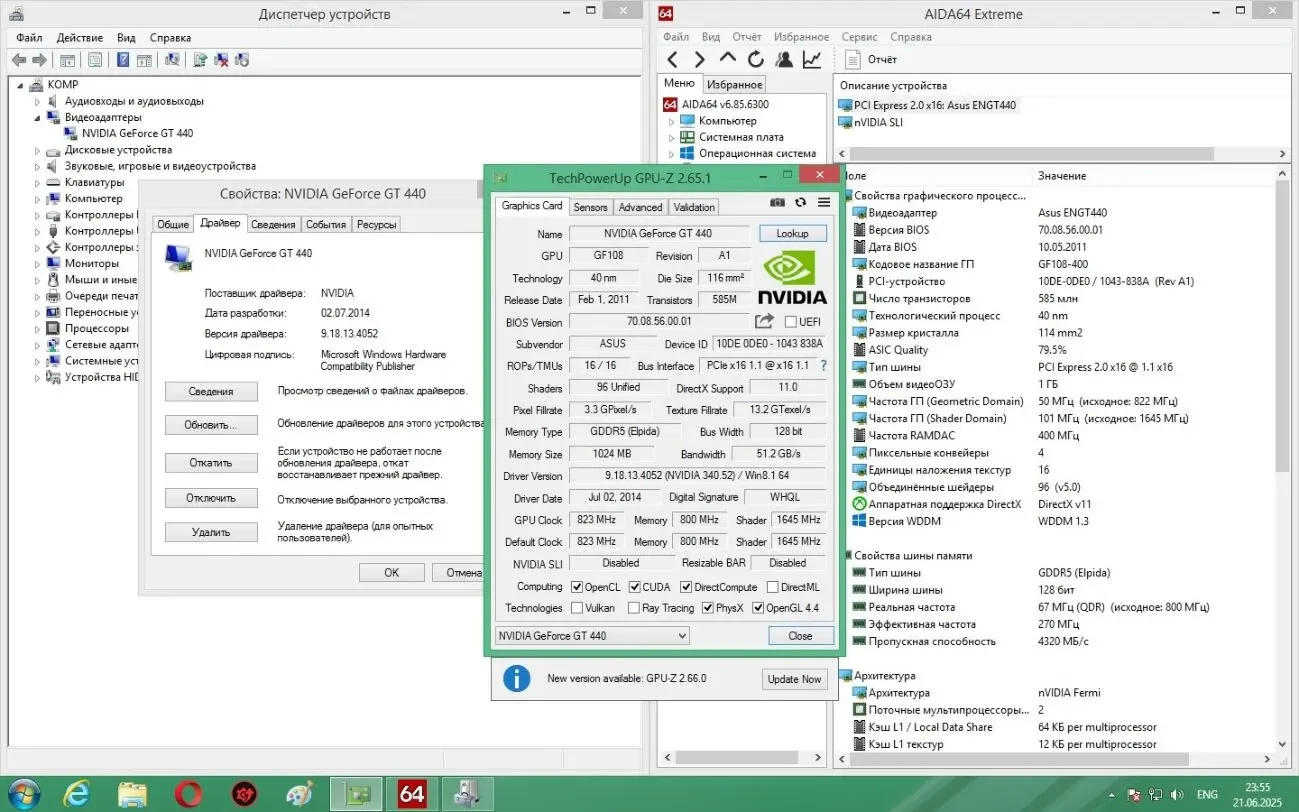The image size is (1299, 812).
Task: Open Opera browser from the taskbar
Action: click(188, 794)
